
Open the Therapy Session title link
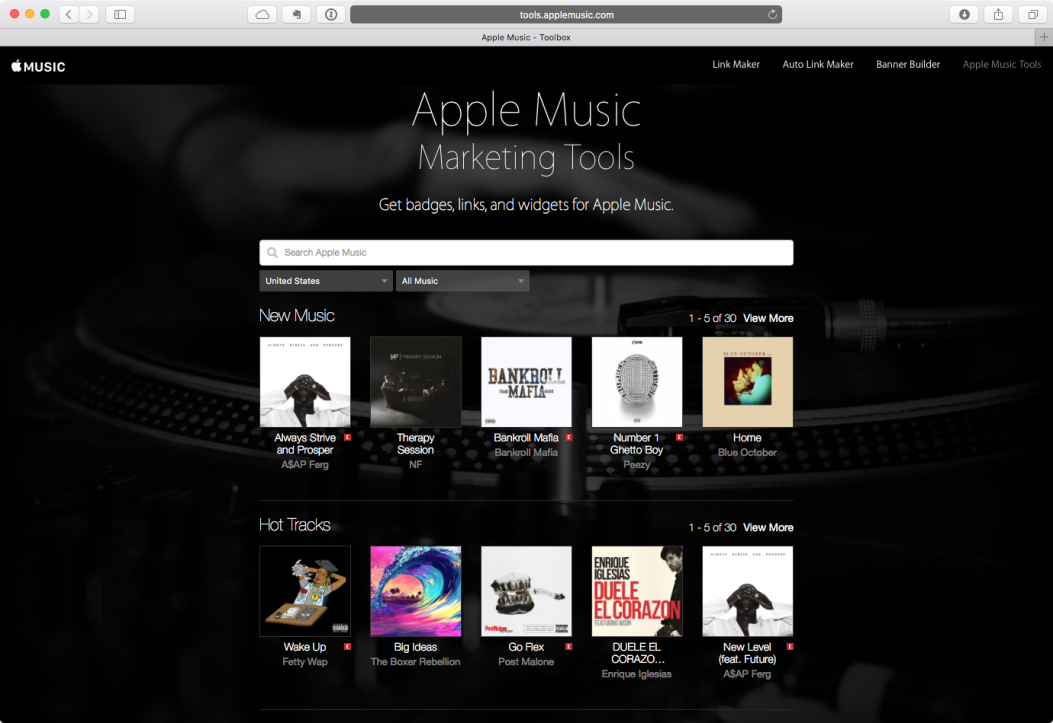[415, 444]
